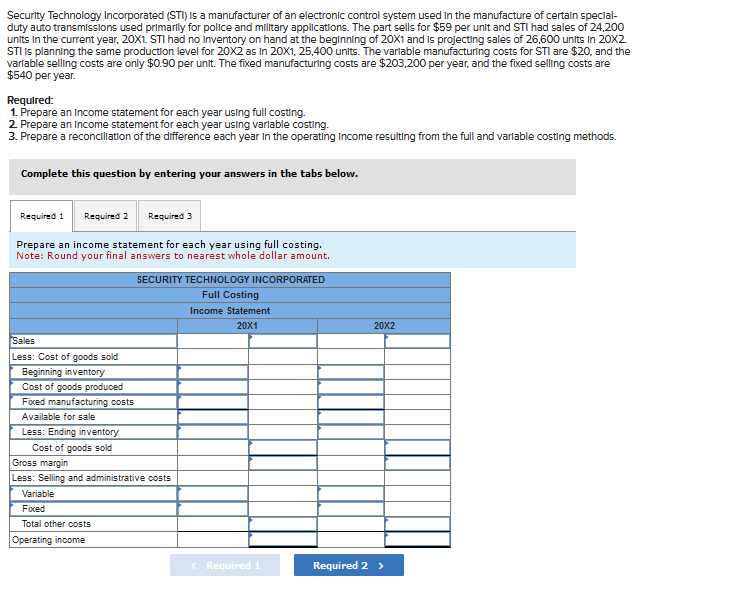This screenshot has width=731, height=596.
Task: Select Gross margin 20X1 cell
Action: [x=283, y=463]
